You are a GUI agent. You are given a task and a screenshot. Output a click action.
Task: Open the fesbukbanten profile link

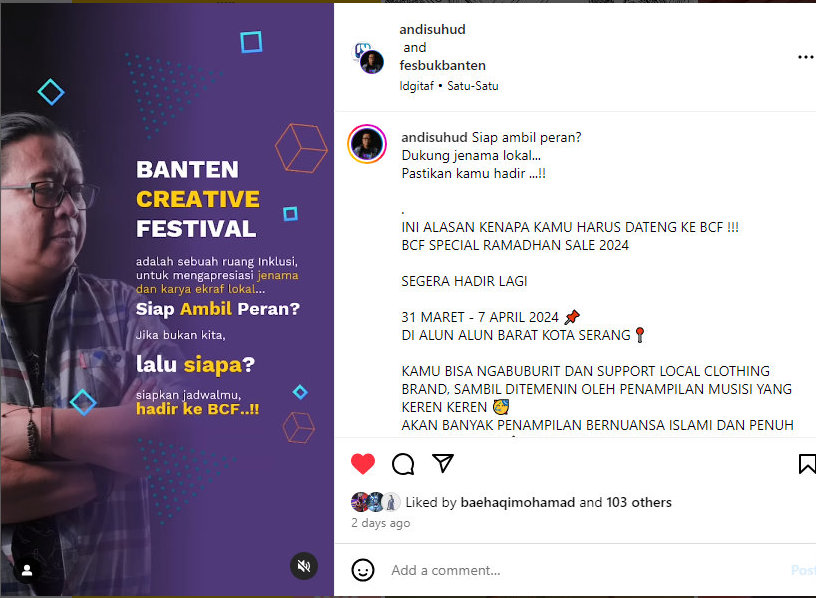(x=442, y=66)
